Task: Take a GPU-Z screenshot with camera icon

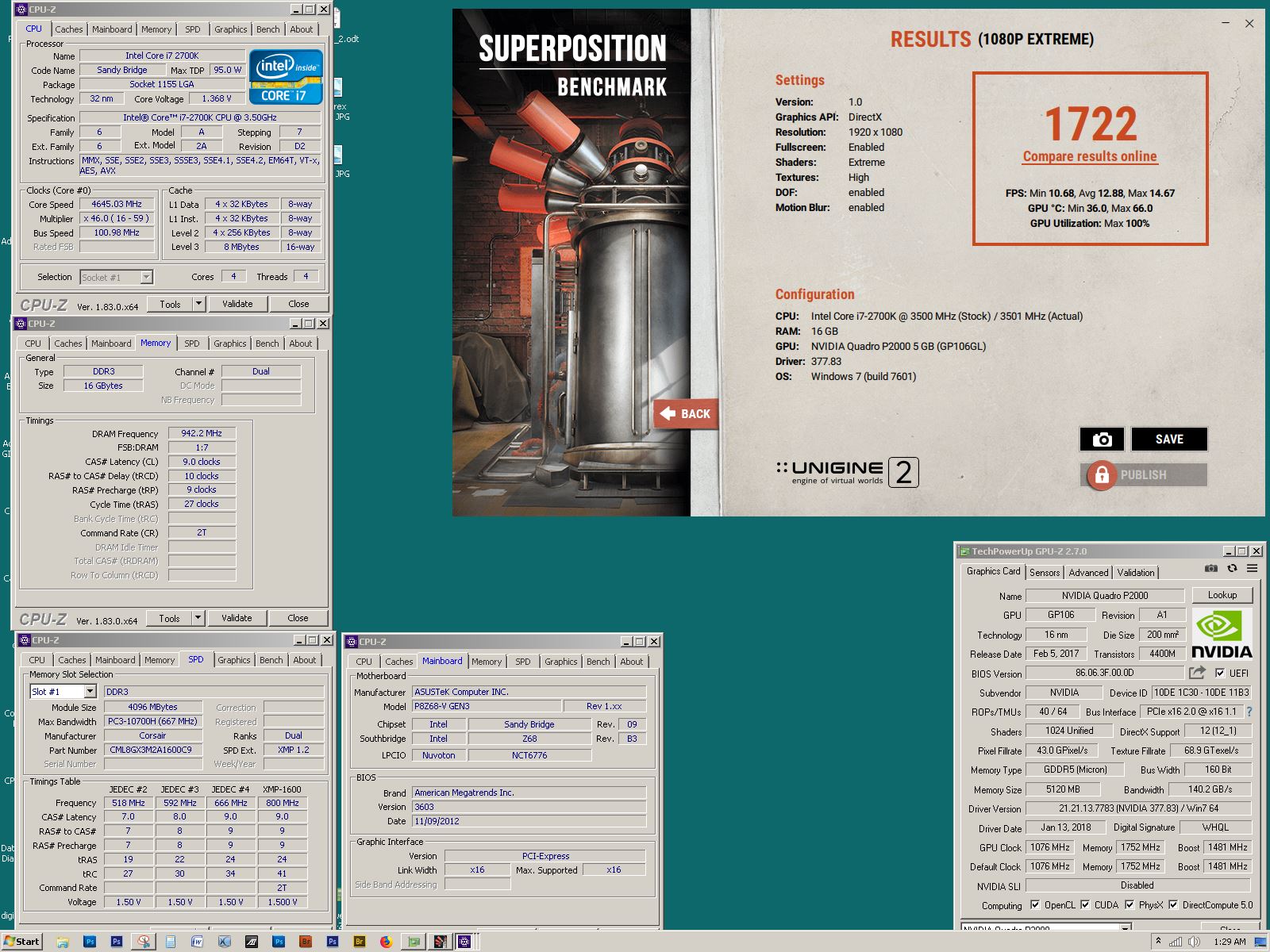Action: point(1210,568)
